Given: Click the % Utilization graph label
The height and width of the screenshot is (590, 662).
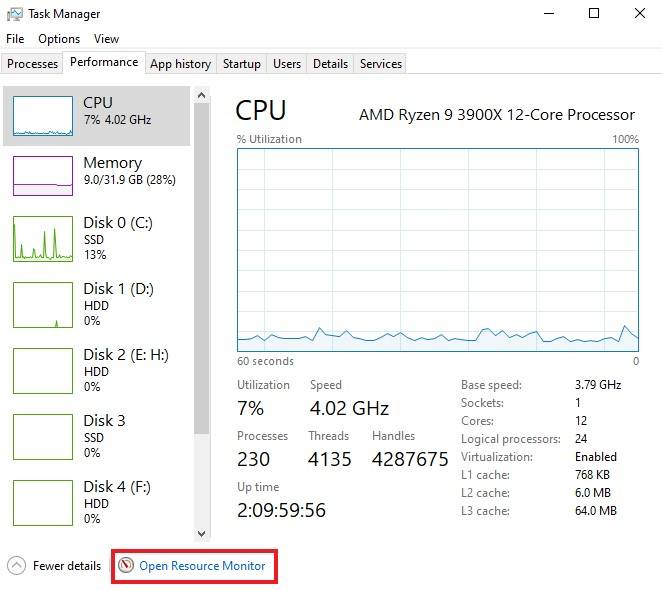Looking at the screenshot, I should 269,139.
